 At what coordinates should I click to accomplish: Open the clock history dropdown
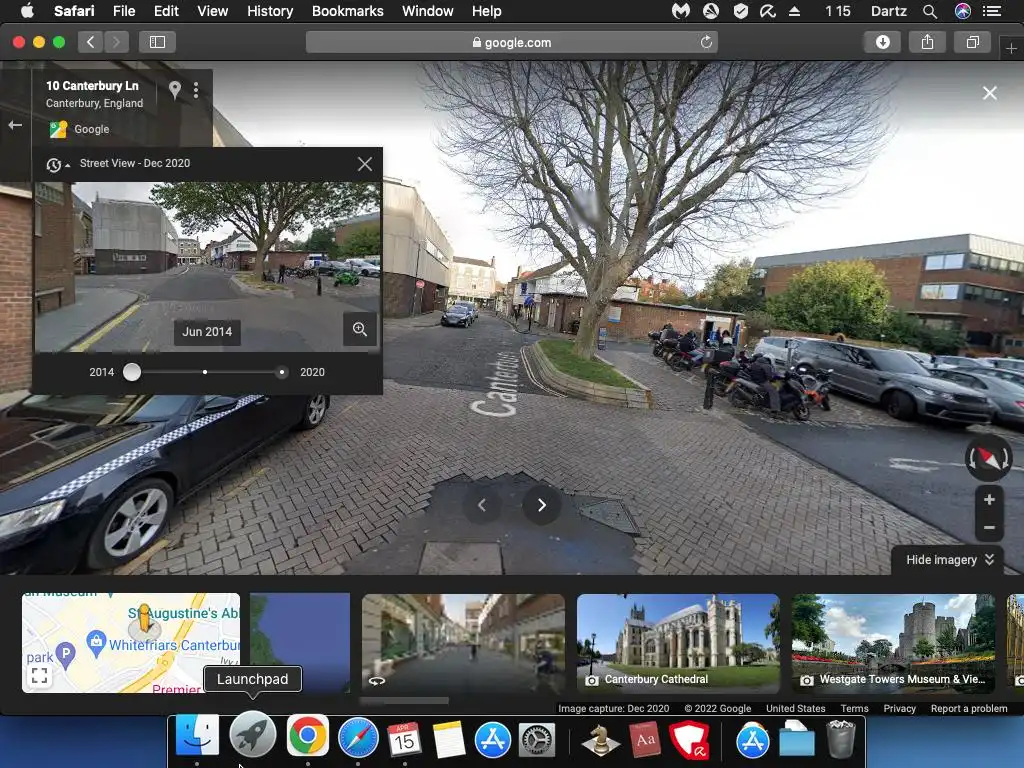click(x=57, y=165)
